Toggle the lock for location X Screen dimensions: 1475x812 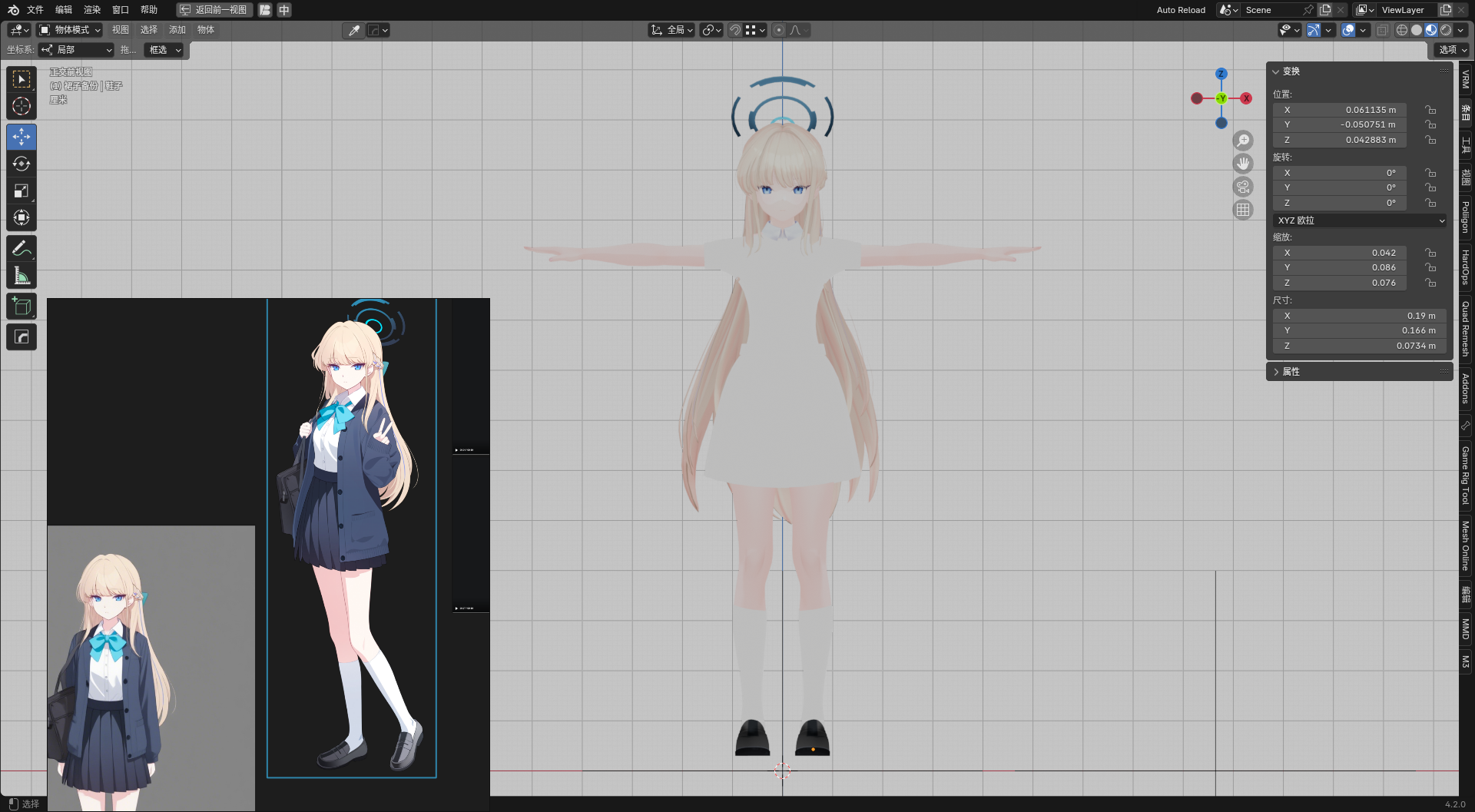coord(1430,110)
